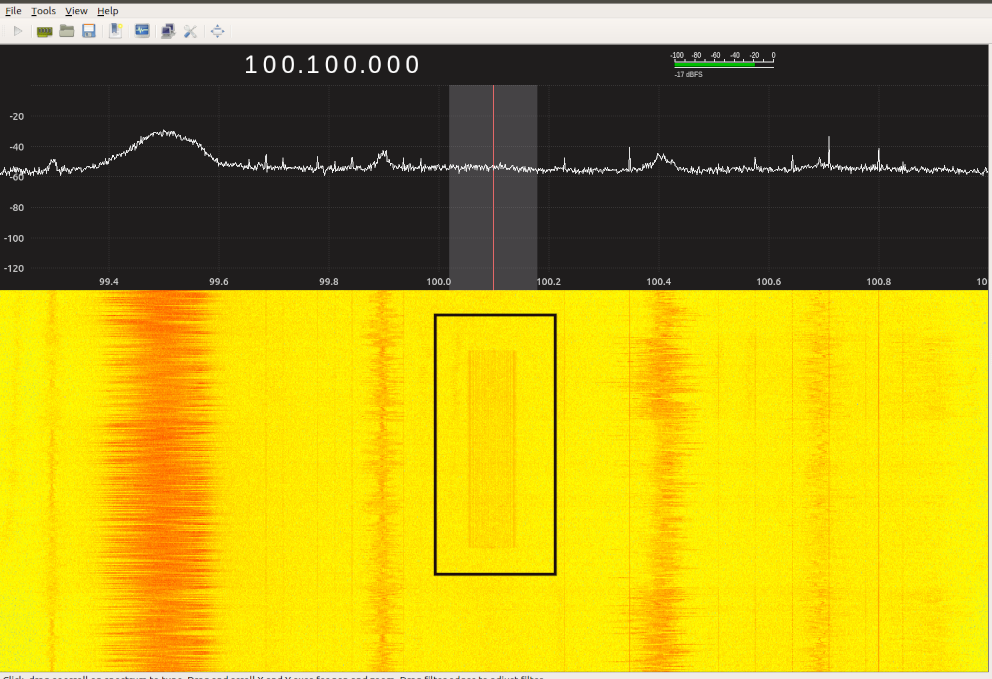
Task: Open the Help menu
Action: pyautogui.click(x=108, y=11)
